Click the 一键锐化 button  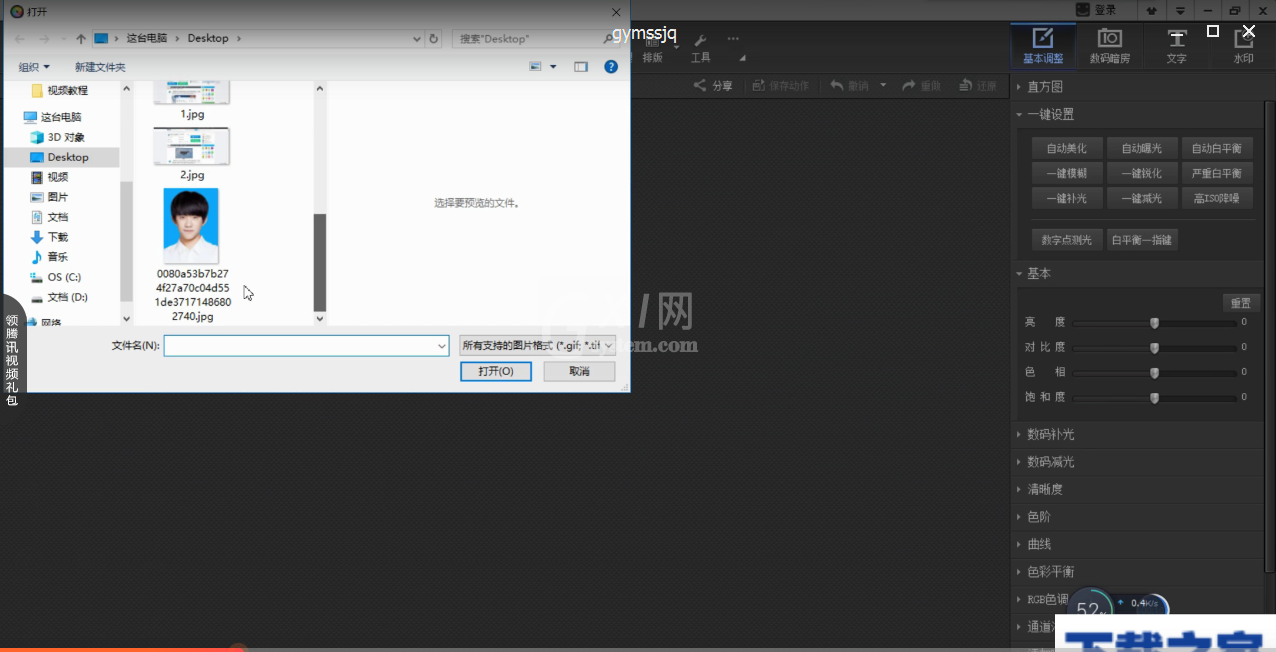point(1142,173)
